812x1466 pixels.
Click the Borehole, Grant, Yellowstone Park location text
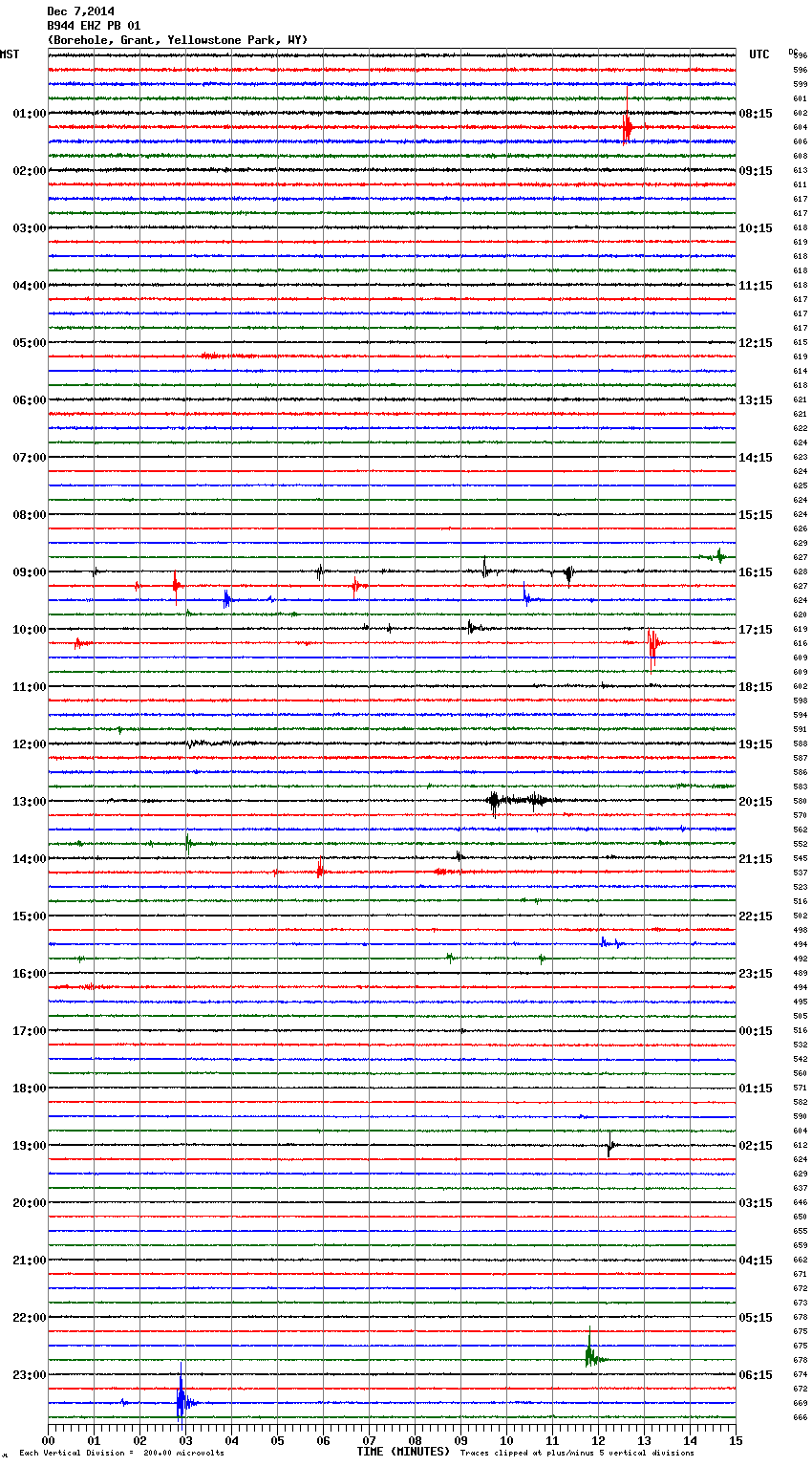click(x=178, y=40)
